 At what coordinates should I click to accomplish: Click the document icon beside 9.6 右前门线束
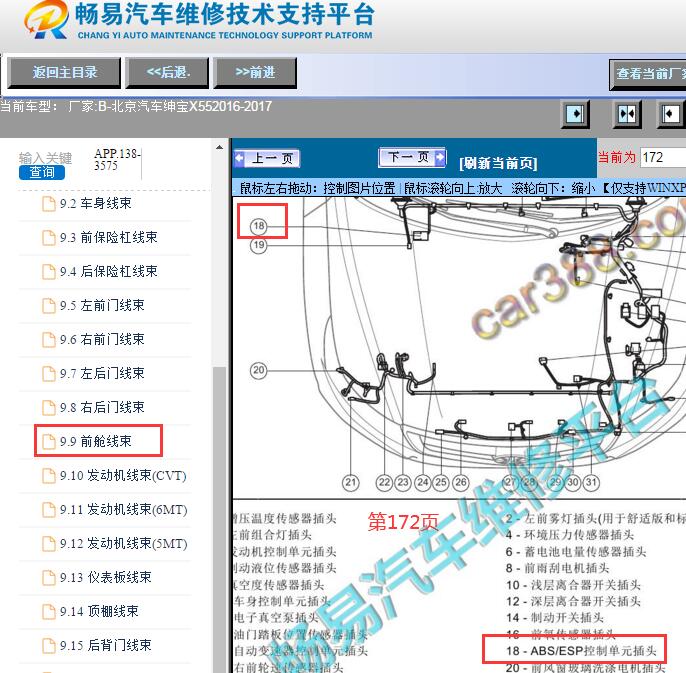49,340
